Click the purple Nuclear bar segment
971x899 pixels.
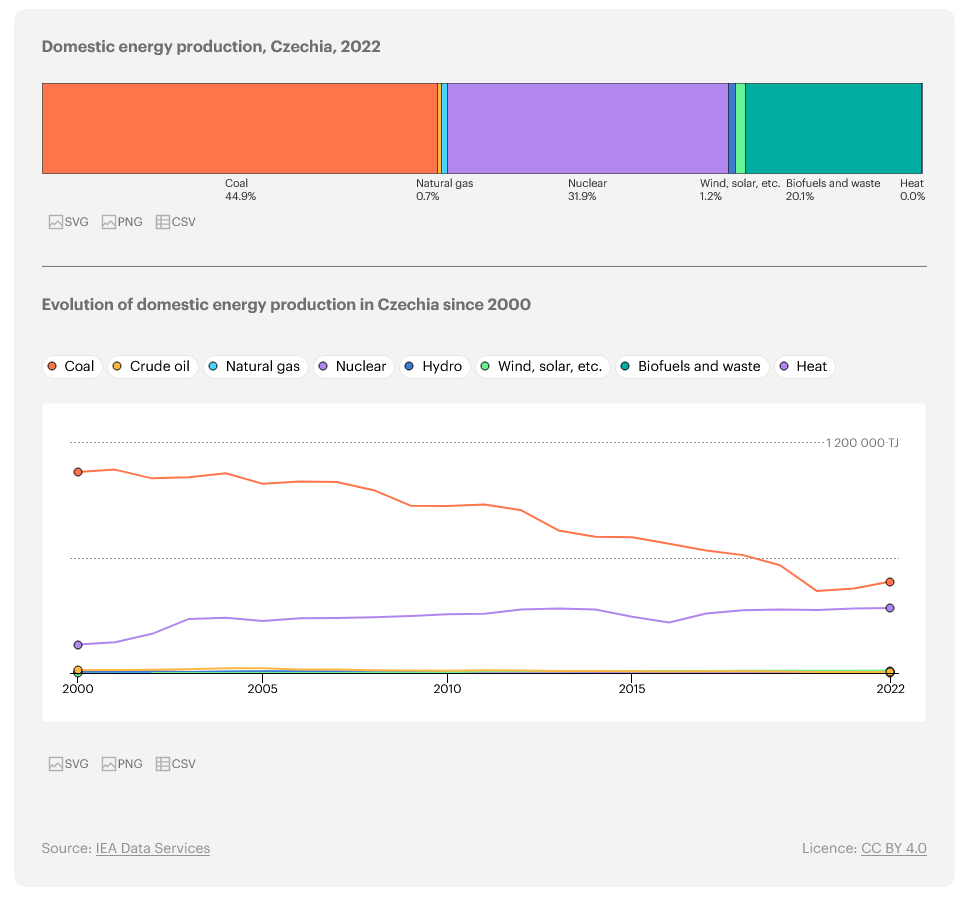pyautogui.click(x=587, y=128)
